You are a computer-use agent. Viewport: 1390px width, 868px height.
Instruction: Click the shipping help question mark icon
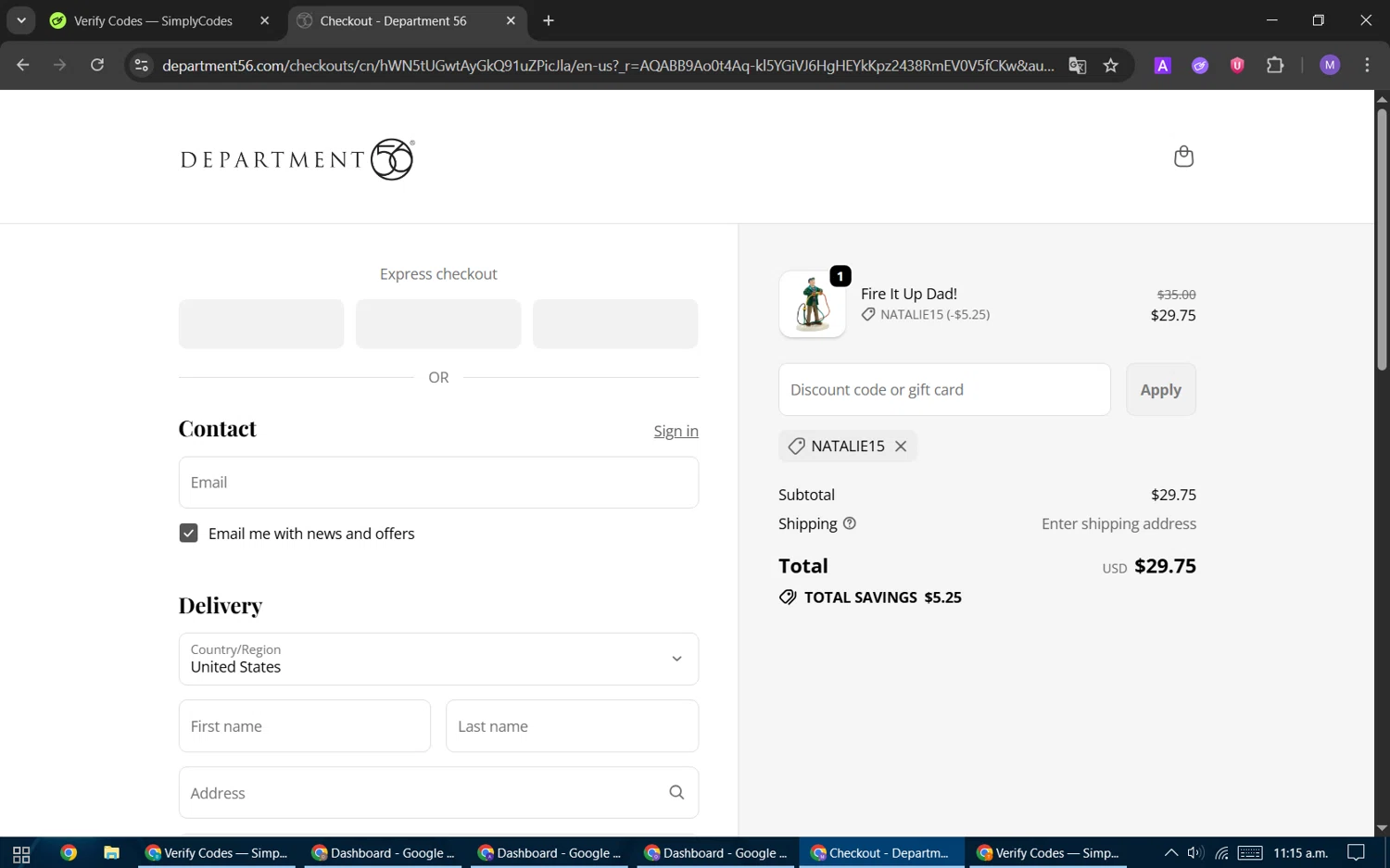pos(850,523)
